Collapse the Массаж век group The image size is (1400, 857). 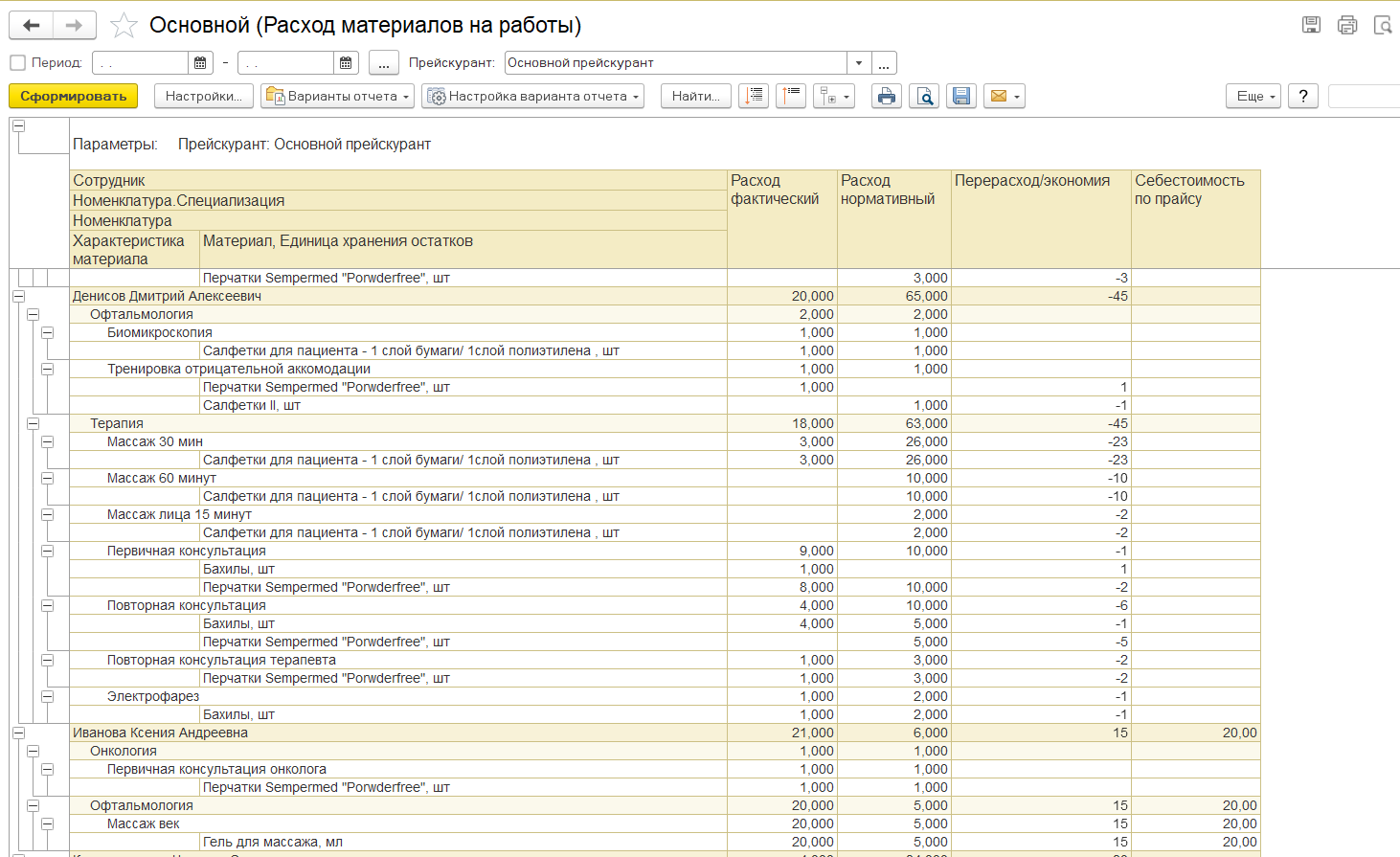pyautogui.click(x=47, y=823)
